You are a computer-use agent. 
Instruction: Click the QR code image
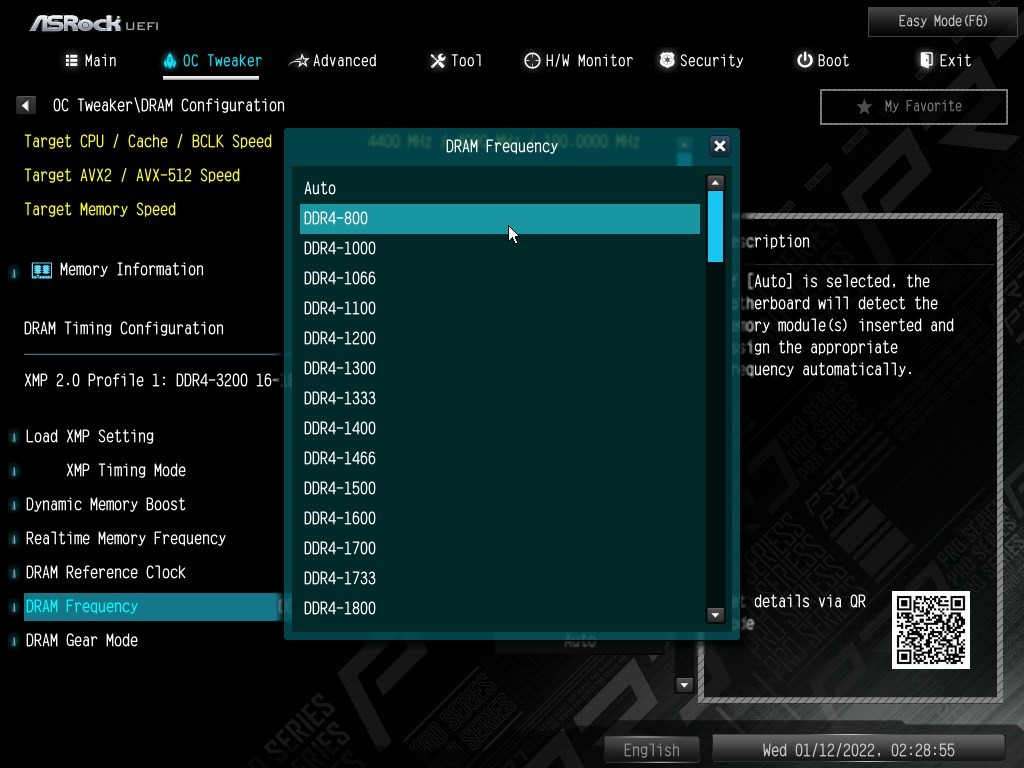pyautogui.click(x=930, y=630)
